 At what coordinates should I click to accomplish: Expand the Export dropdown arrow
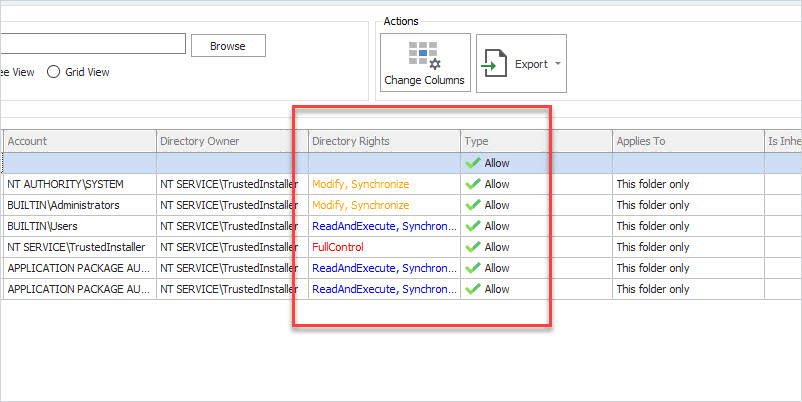558,64
